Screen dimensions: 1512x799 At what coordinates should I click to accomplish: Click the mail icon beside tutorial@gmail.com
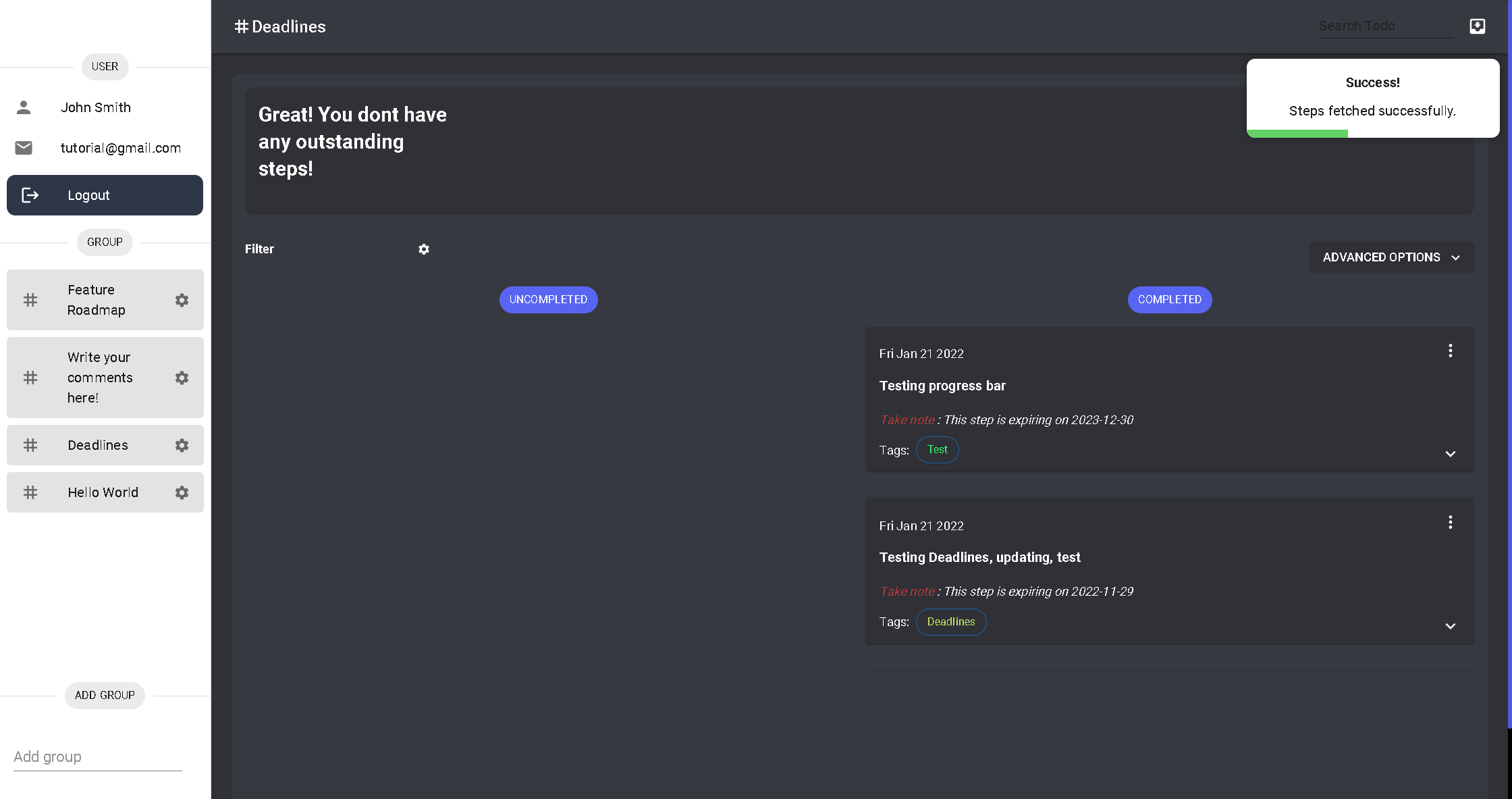point(24,148)
